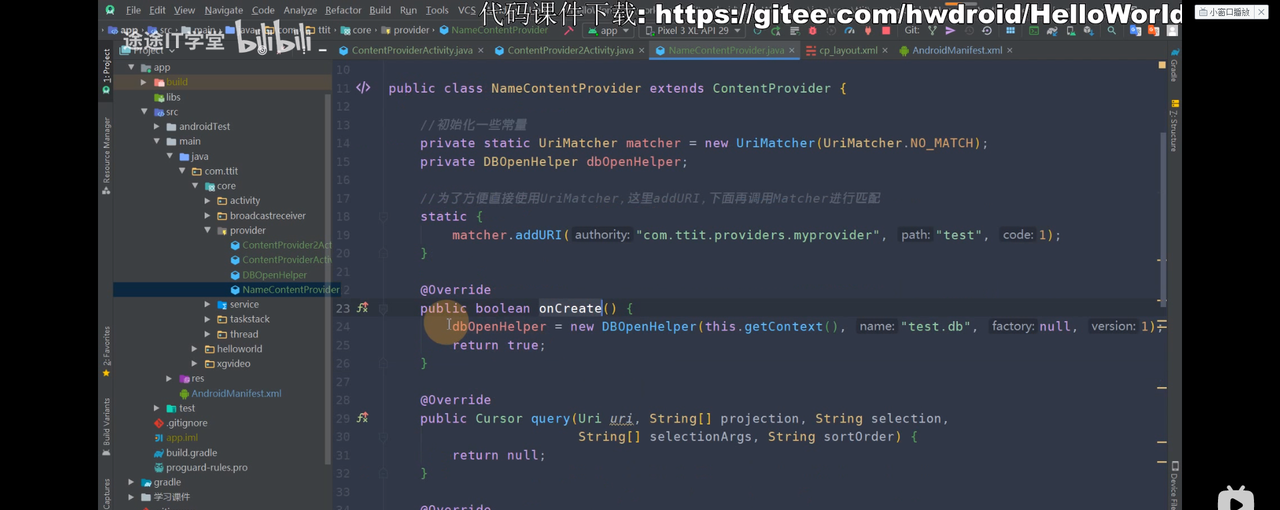The height and width of the screenshot is (510, 1280).
Task: Click the orange translate plugin icon
Action: pos(1153,31)
